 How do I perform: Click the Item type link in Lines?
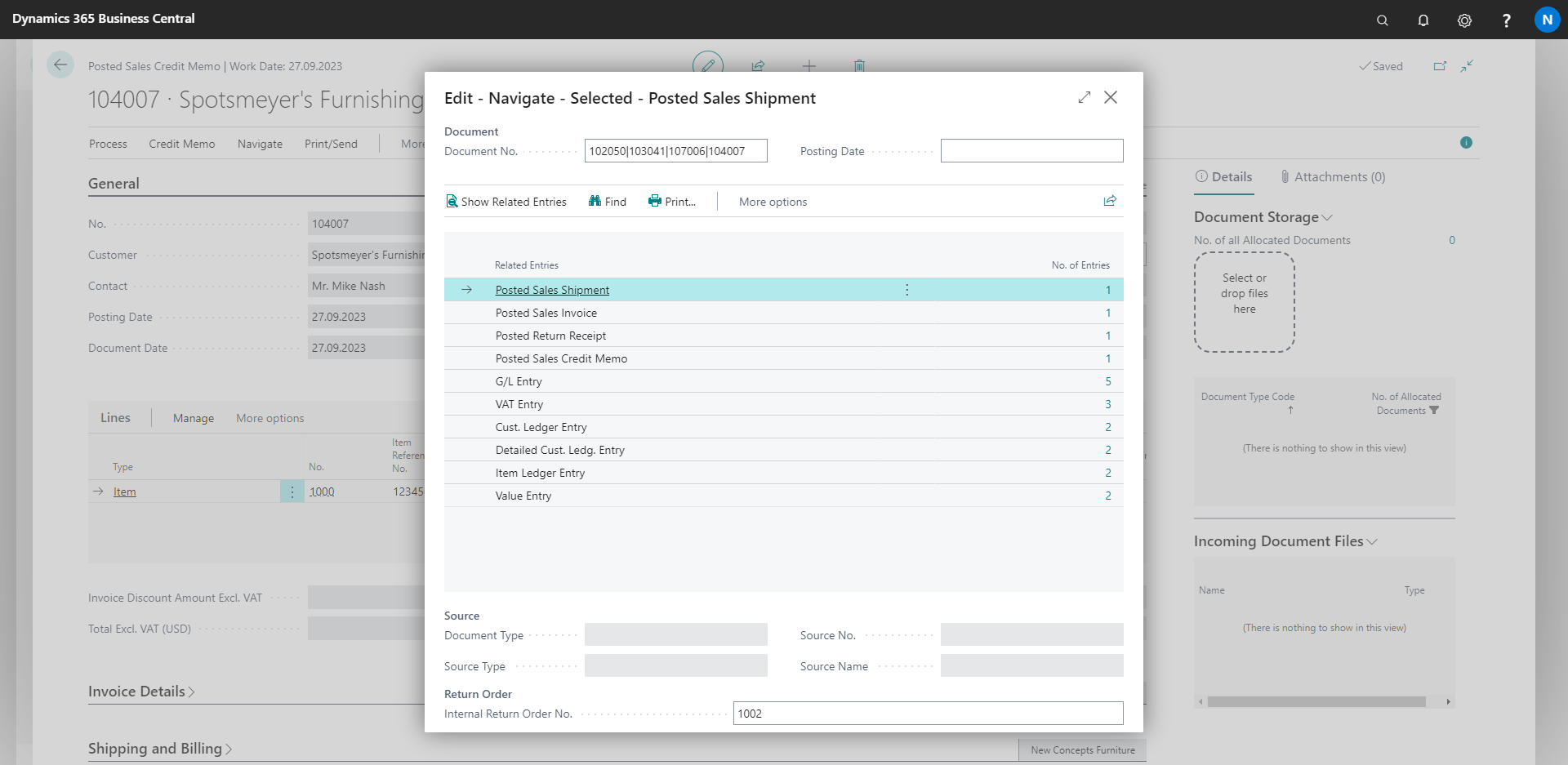click(x=124, y=491)
